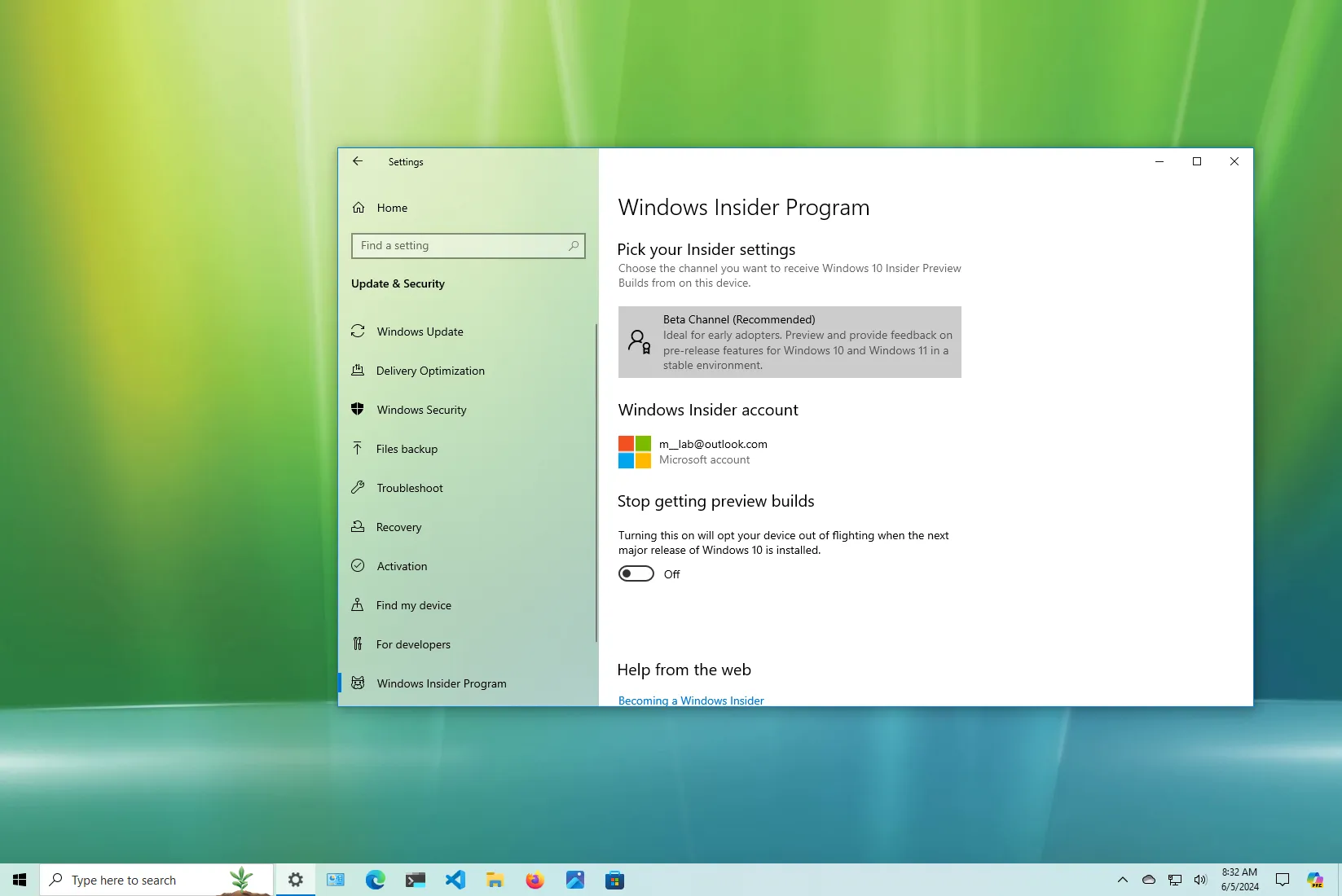The width and height of the screenshot is (1342, 896).
Task: Click the Windows Insider account profile entry
Action: point(712,451)
